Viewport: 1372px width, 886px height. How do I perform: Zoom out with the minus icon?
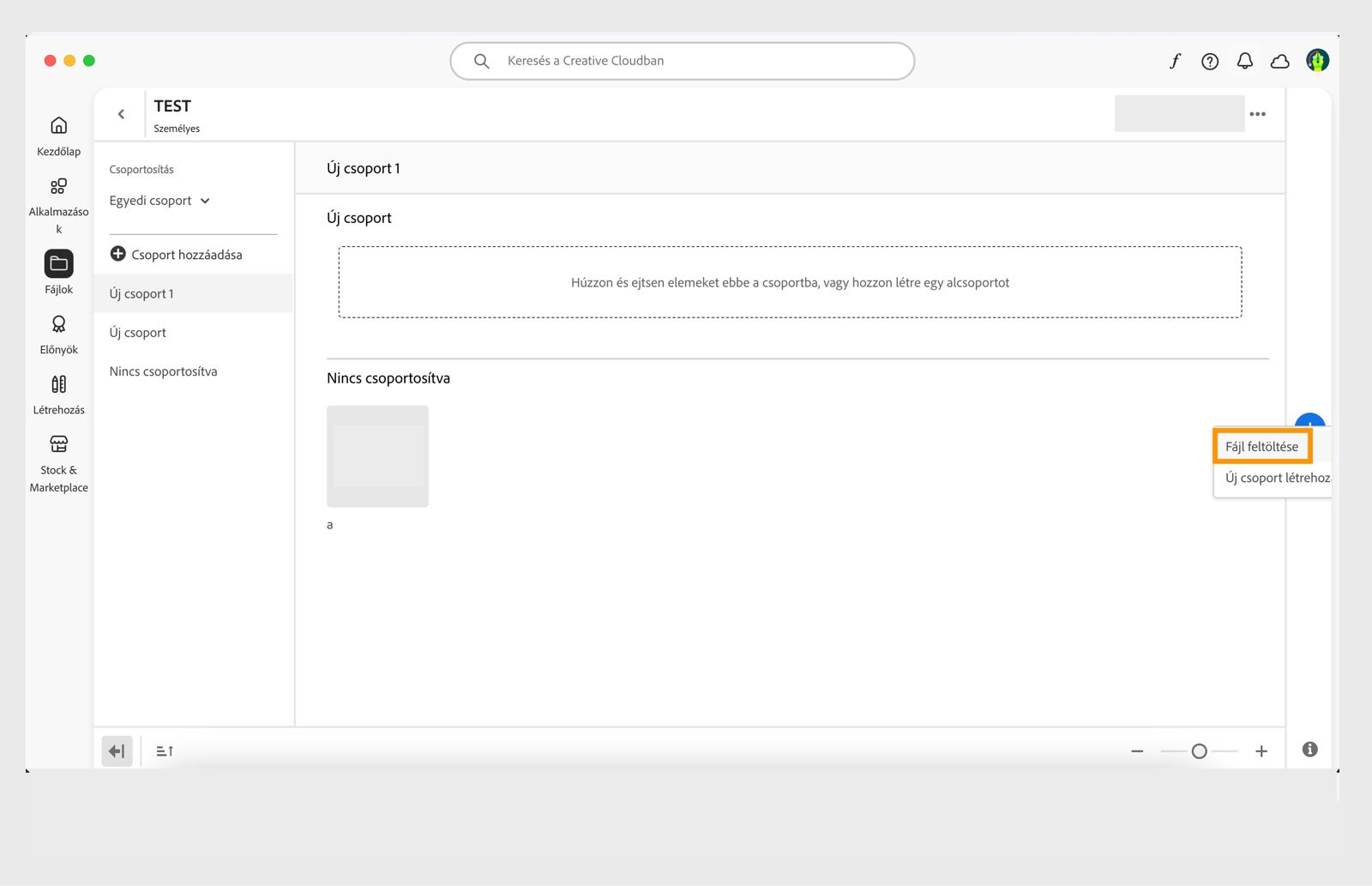point(1137,751)
